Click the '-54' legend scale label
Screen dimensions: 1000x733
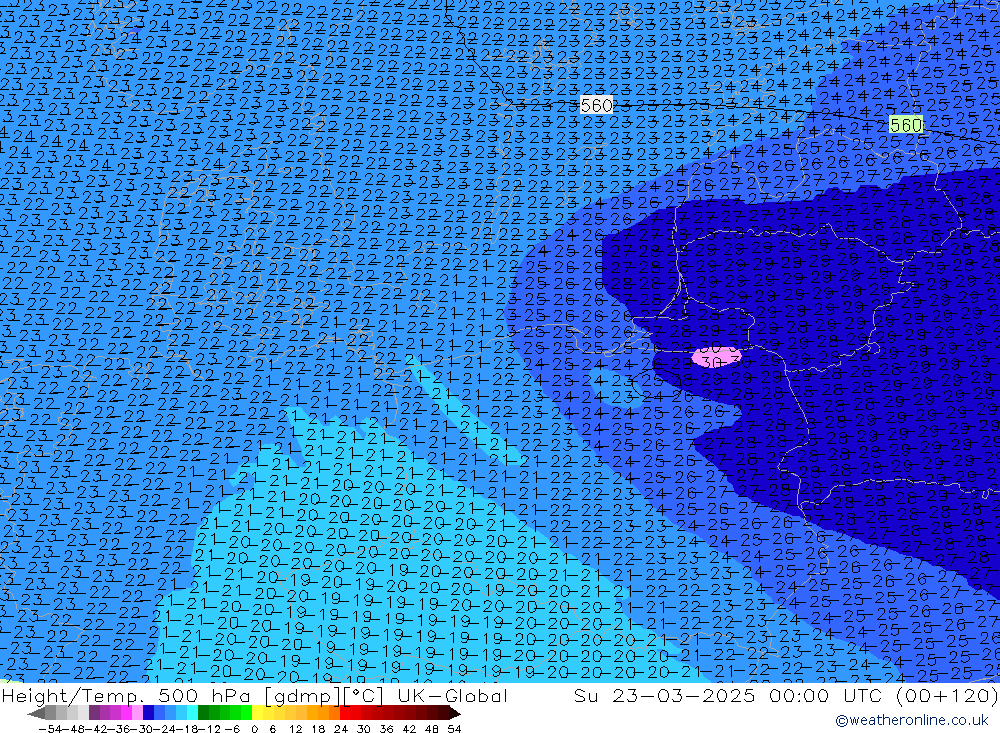[50, 729]
